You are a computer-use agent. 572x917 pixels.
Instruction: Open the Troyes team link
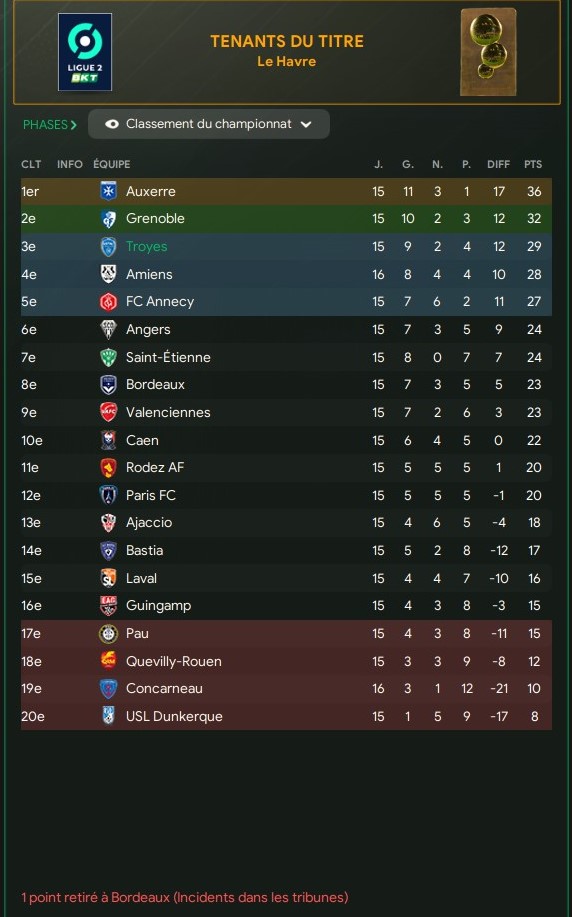point(146,246)
